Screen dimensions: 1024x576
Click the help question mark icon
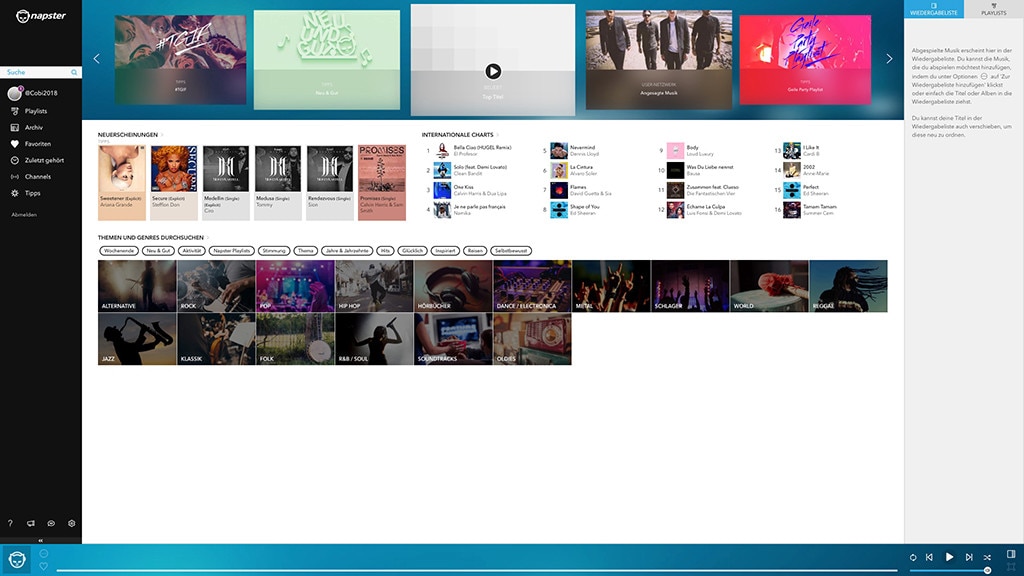(x=10, y=523)
